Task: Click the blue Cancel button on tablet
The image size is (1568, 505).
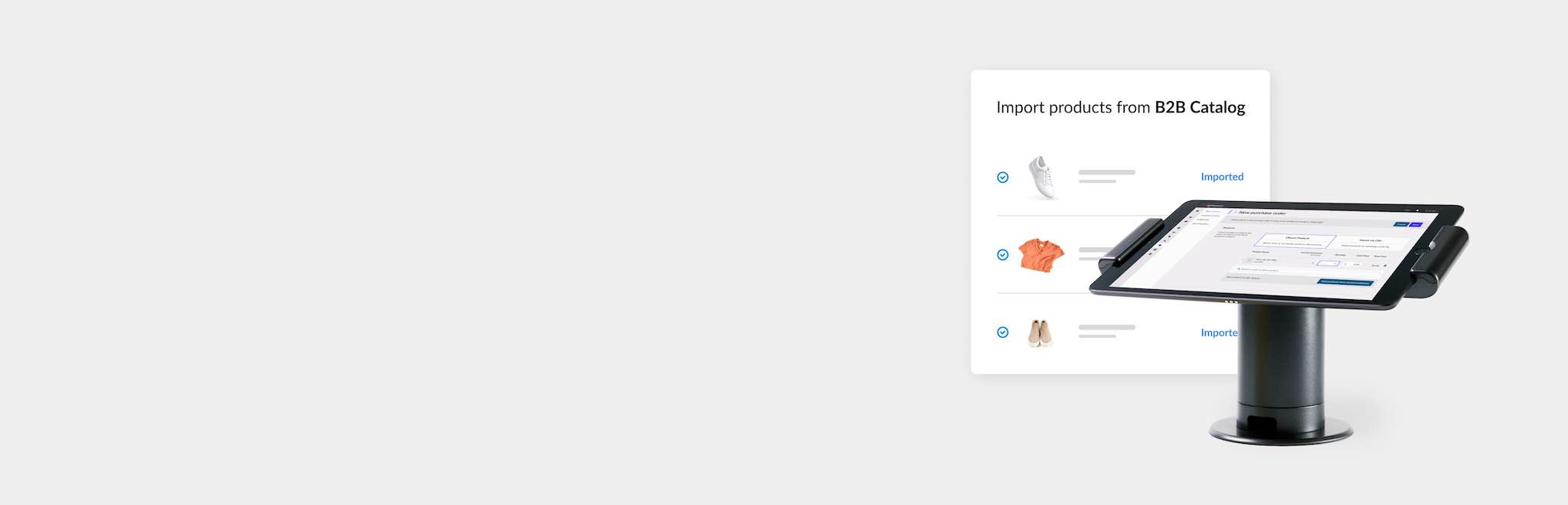Action: [1401, 224]
